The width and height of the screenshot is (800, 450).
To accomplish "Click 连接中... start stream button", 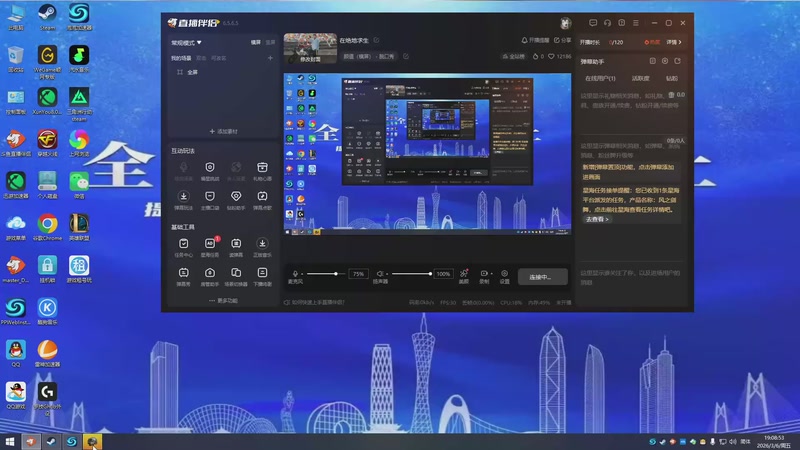I will tap(542, 277).
